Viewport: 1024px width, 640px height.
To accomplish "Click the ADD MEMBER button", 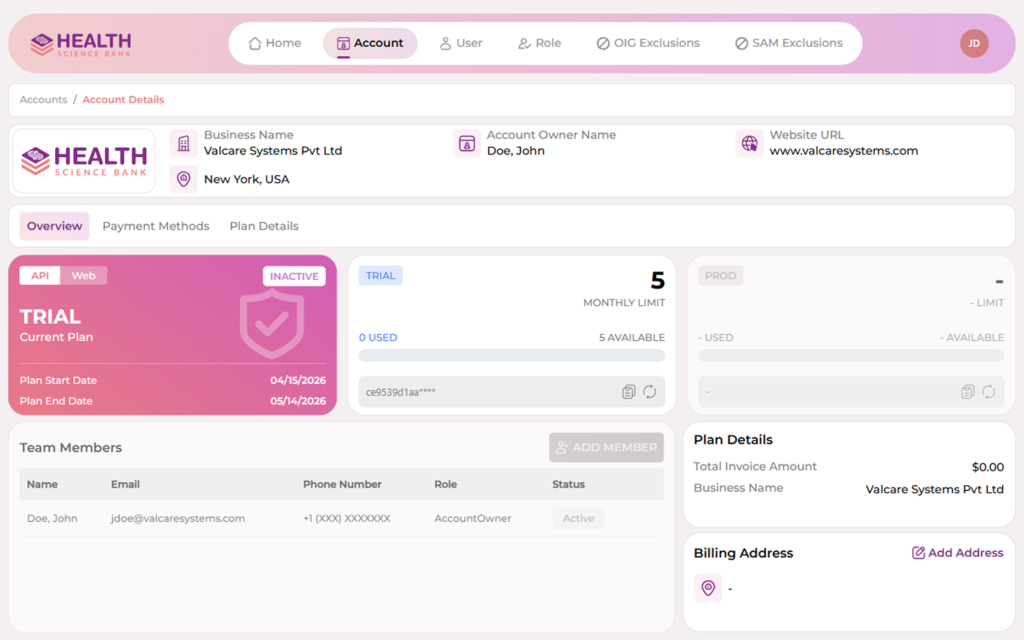I will 606,447.
